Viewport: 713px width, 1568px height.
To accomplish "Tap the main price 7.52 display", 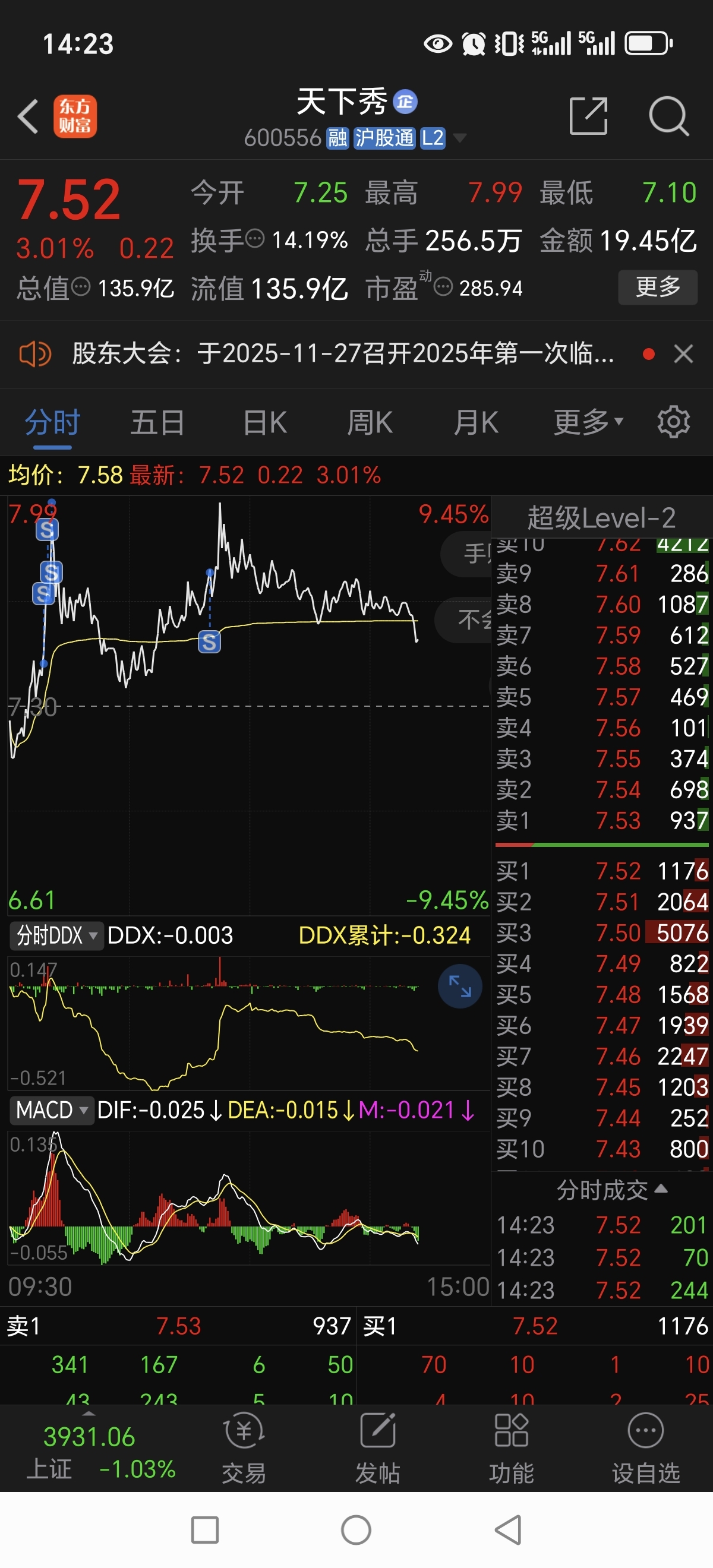I will click(x=69, y=199).
